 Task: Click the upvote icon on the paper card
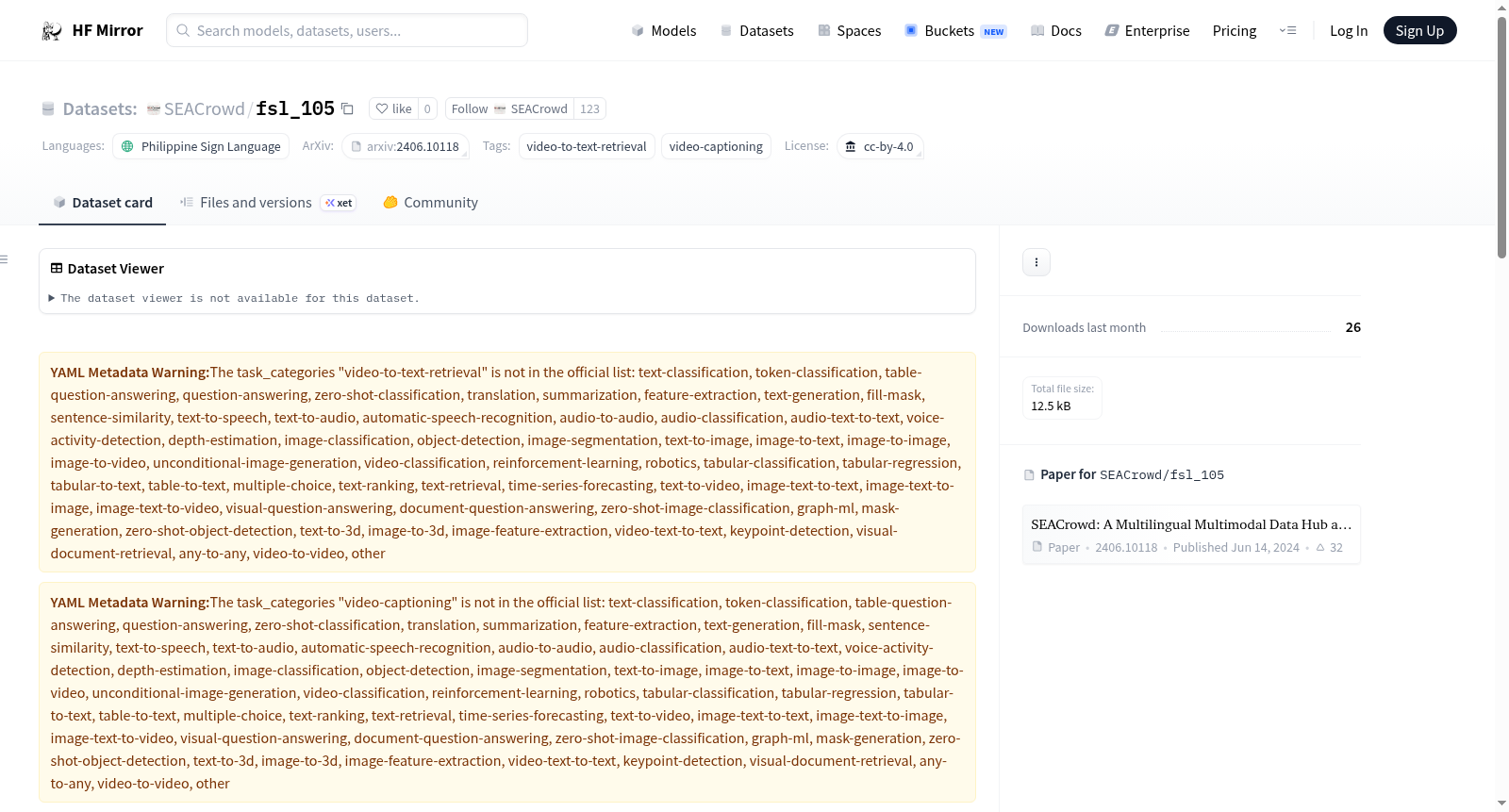pyautogui.click(x=1320, y=547)
